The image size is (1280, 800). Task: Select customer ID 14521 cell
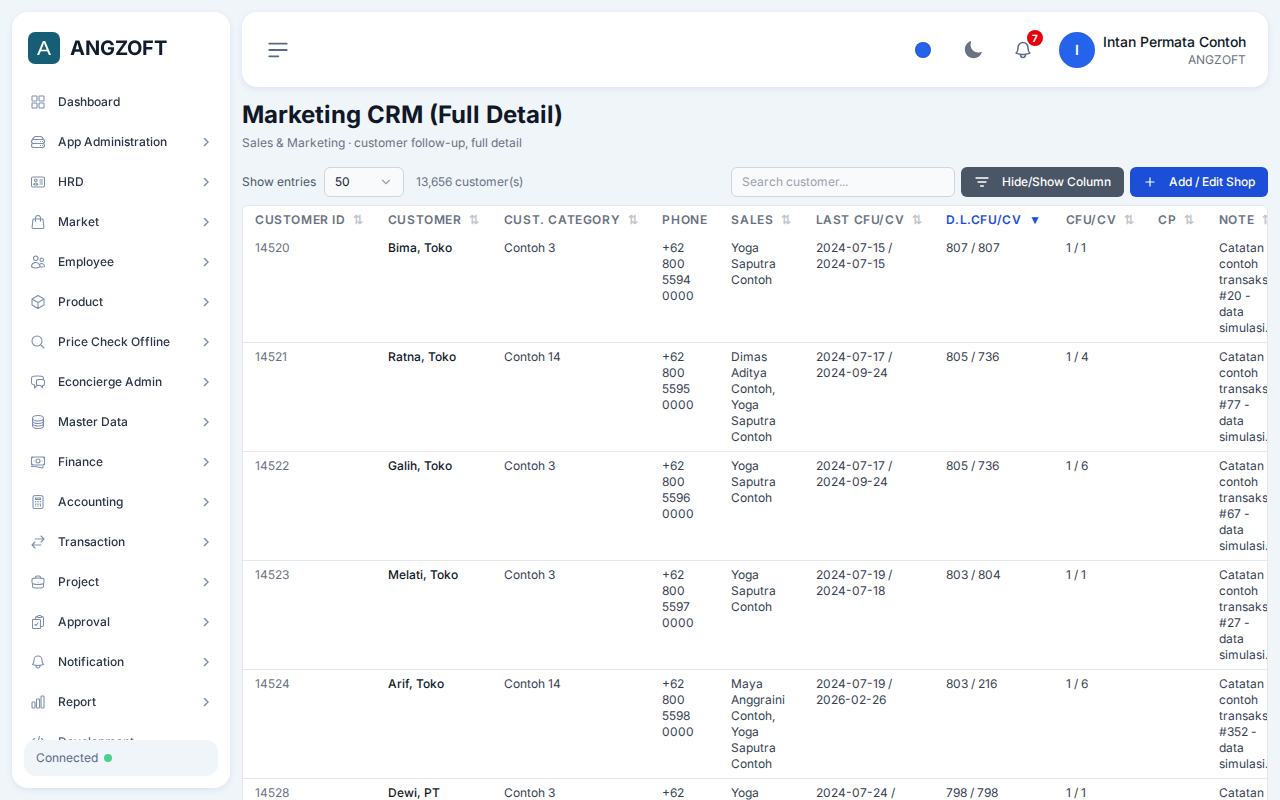tap(272, 357)
